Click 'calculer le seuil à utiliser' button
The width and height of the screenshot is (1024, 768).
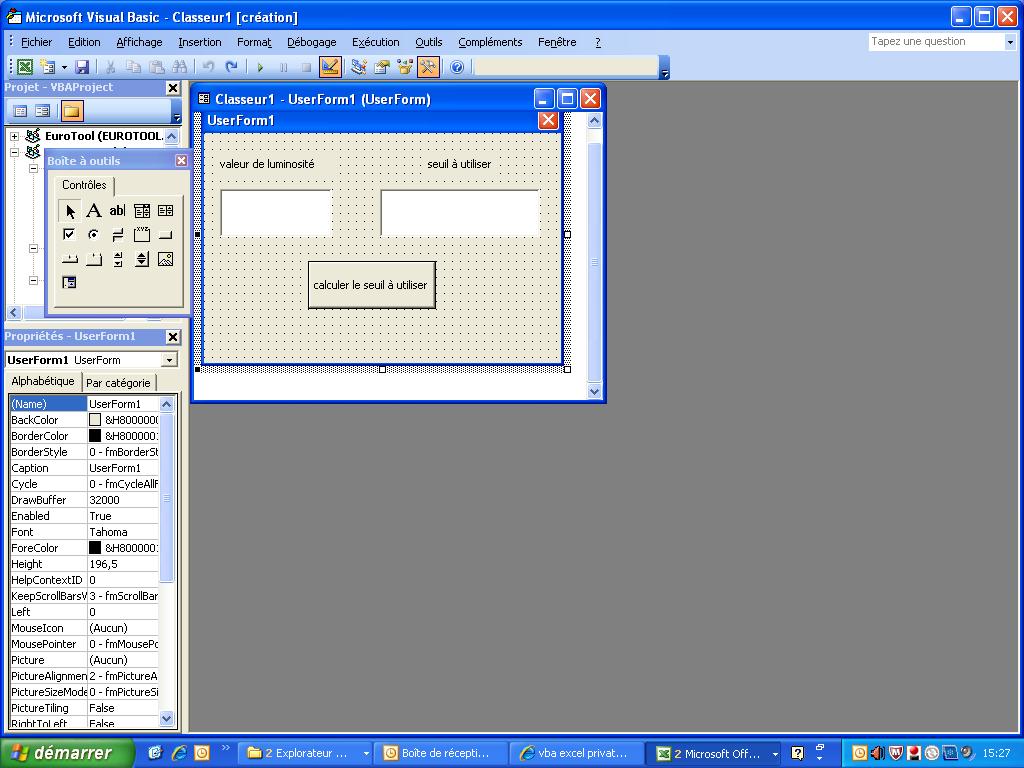[371, 285]
